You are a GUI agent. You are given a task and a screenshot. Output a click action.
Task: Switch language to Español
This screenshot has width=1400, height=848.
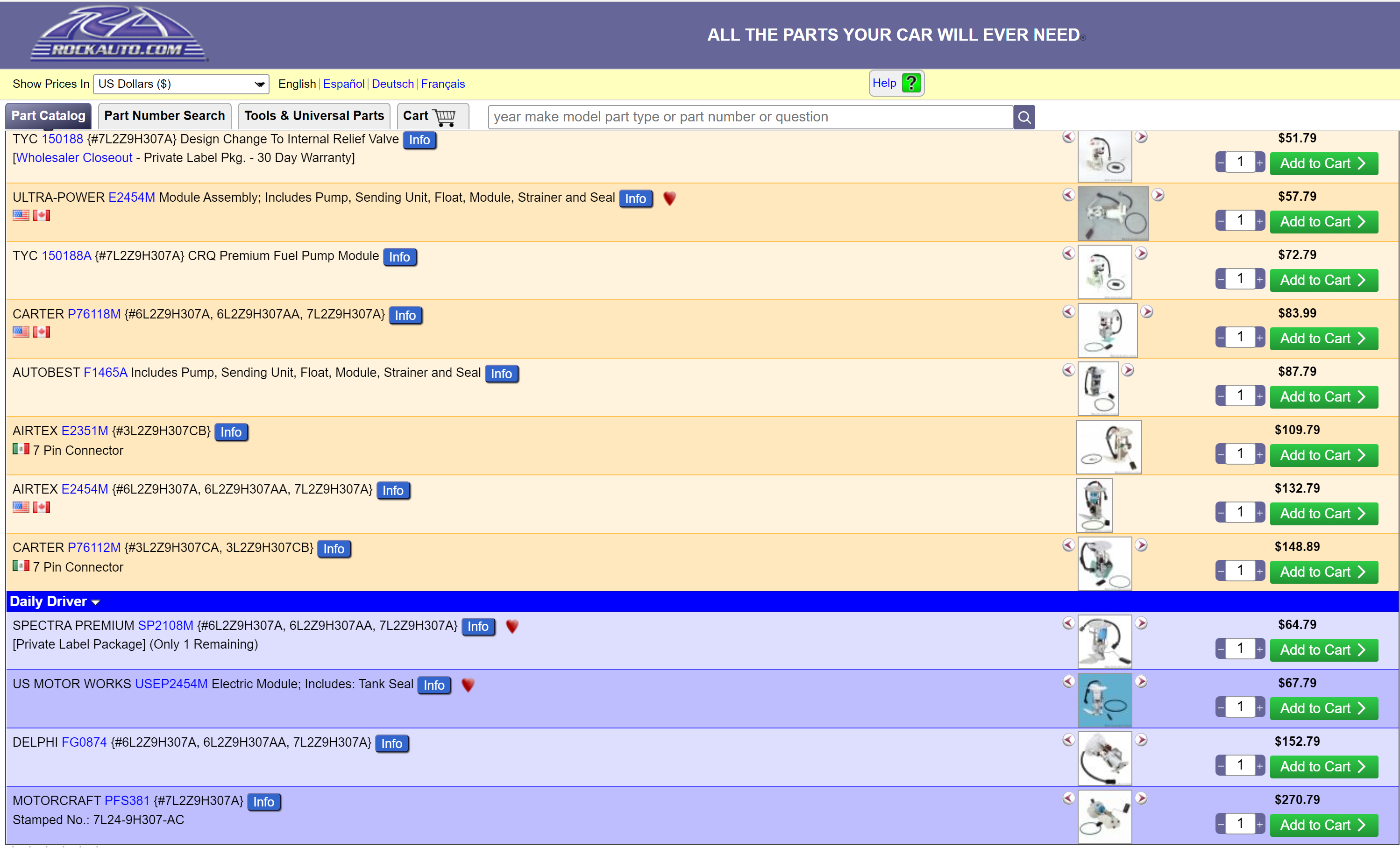point(344,84)
